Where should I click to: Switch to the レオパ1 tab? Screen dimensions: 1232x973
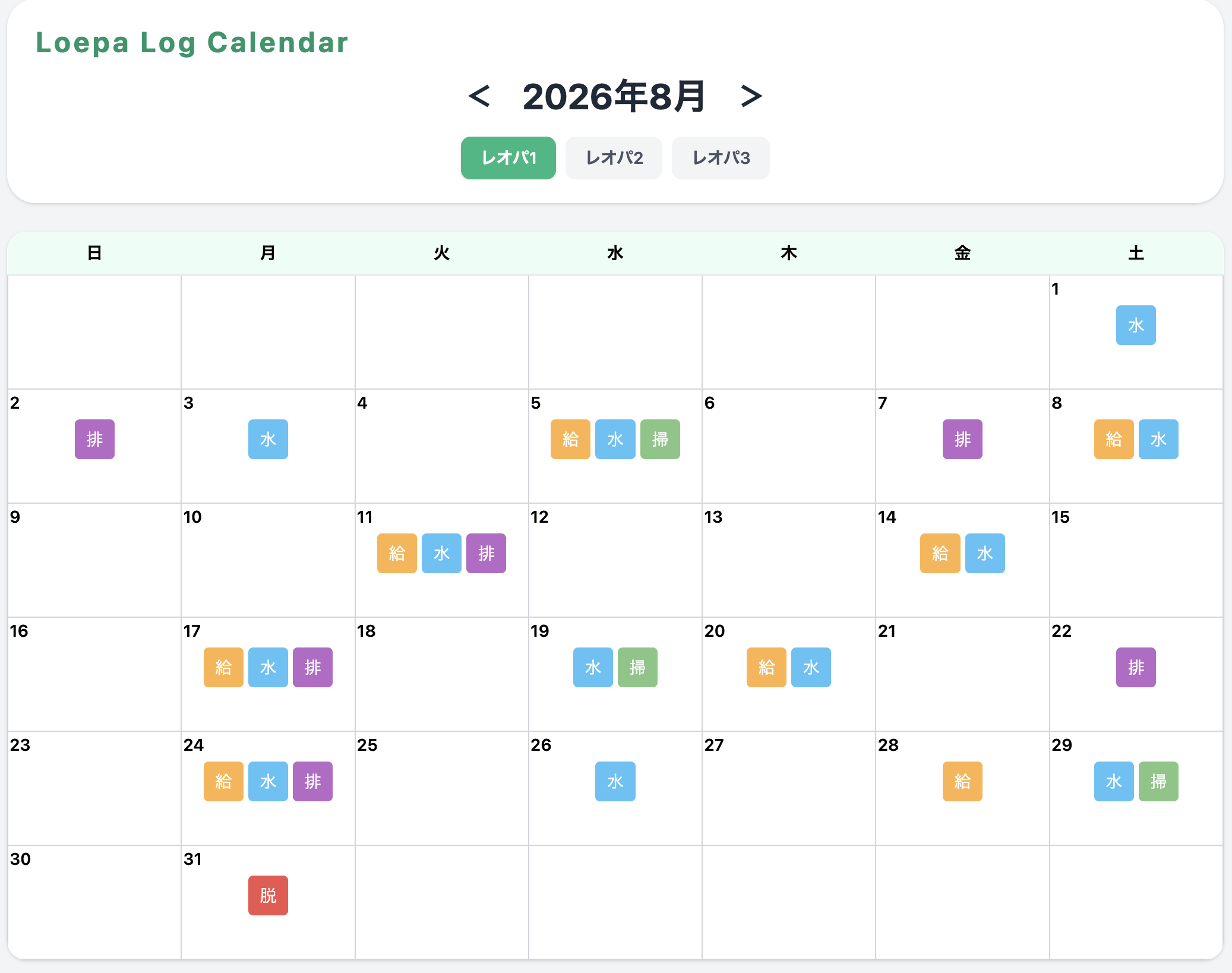[508, 158]
